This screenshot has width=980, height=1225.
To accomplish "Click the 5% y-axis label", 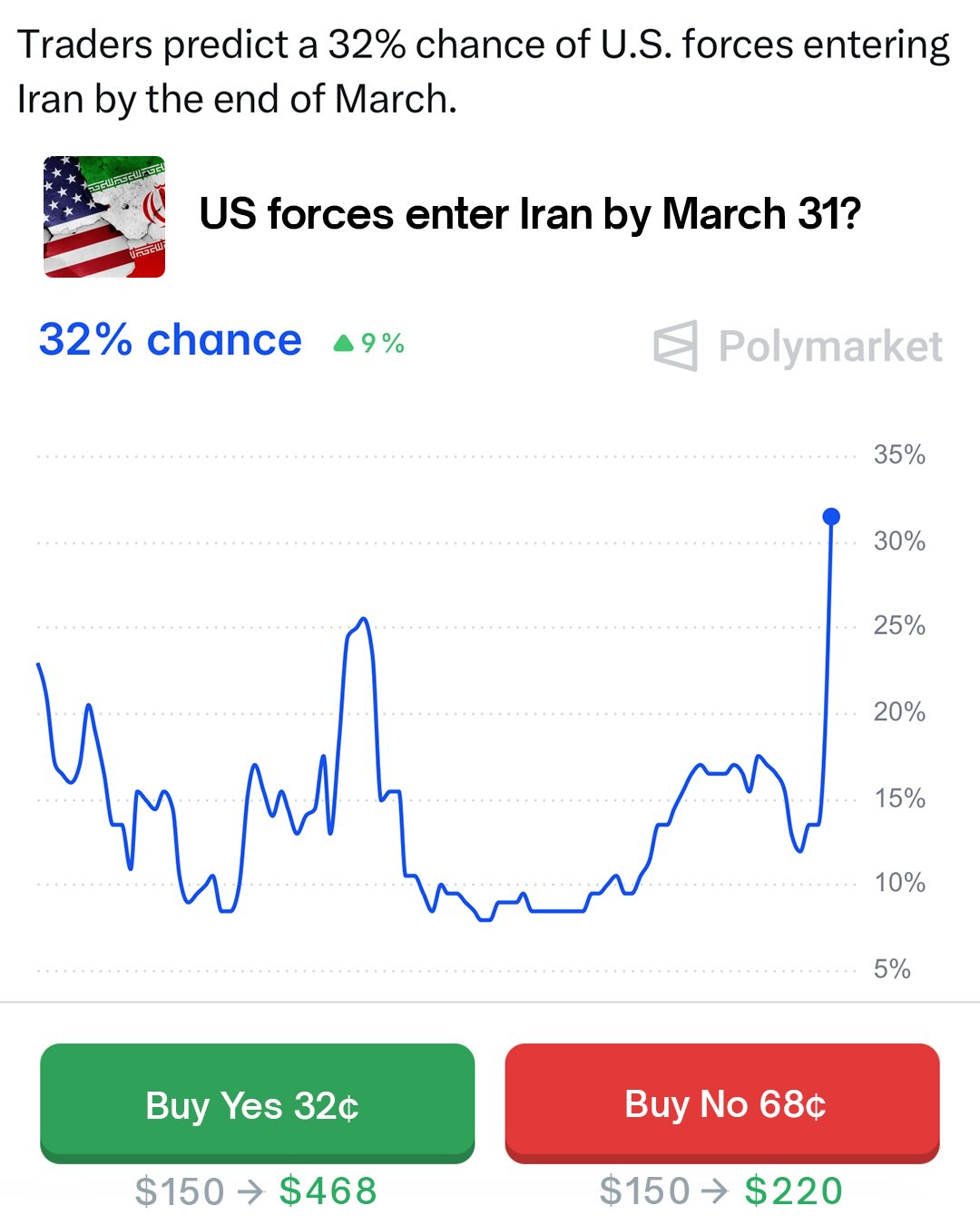I will pos(892,969).
